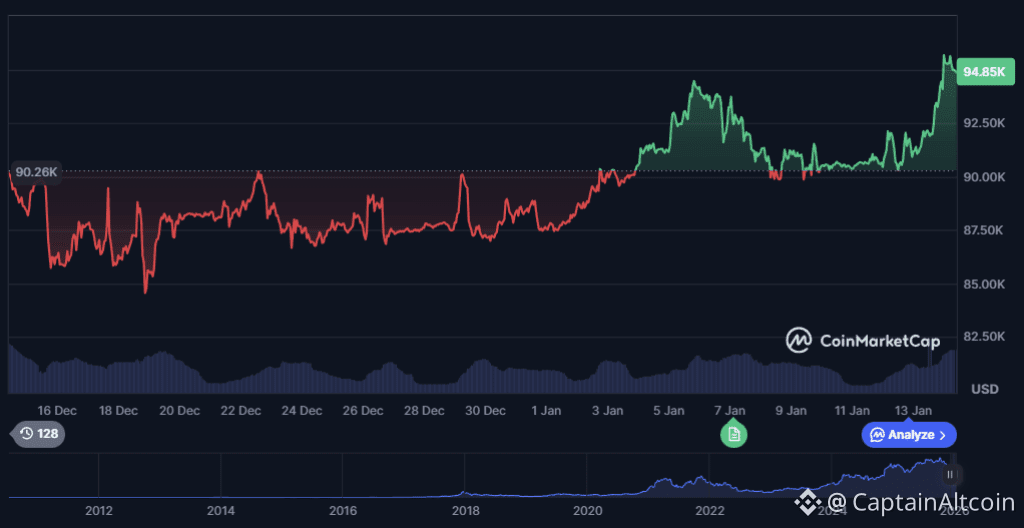Click the USD currency label

[x=985, y=388]
